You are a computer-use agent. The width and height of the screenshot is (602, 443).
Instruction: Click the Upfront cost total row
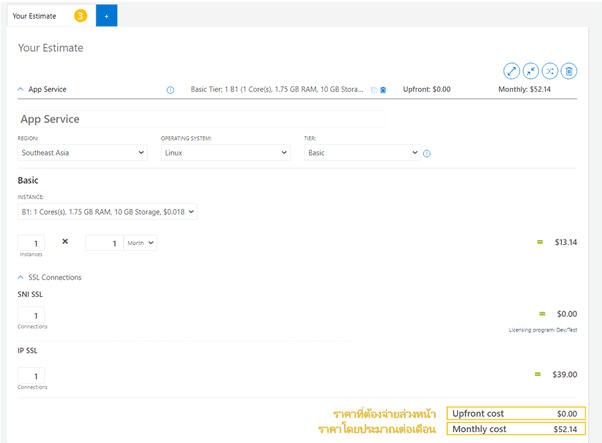tap(516, 413)
